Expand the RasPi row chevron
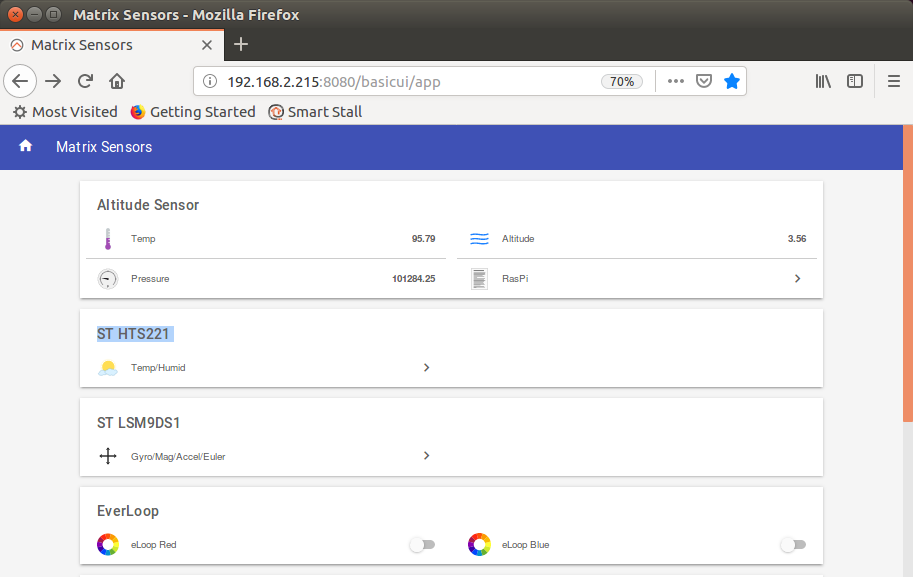The image size is (913, 577). point(797,279)
